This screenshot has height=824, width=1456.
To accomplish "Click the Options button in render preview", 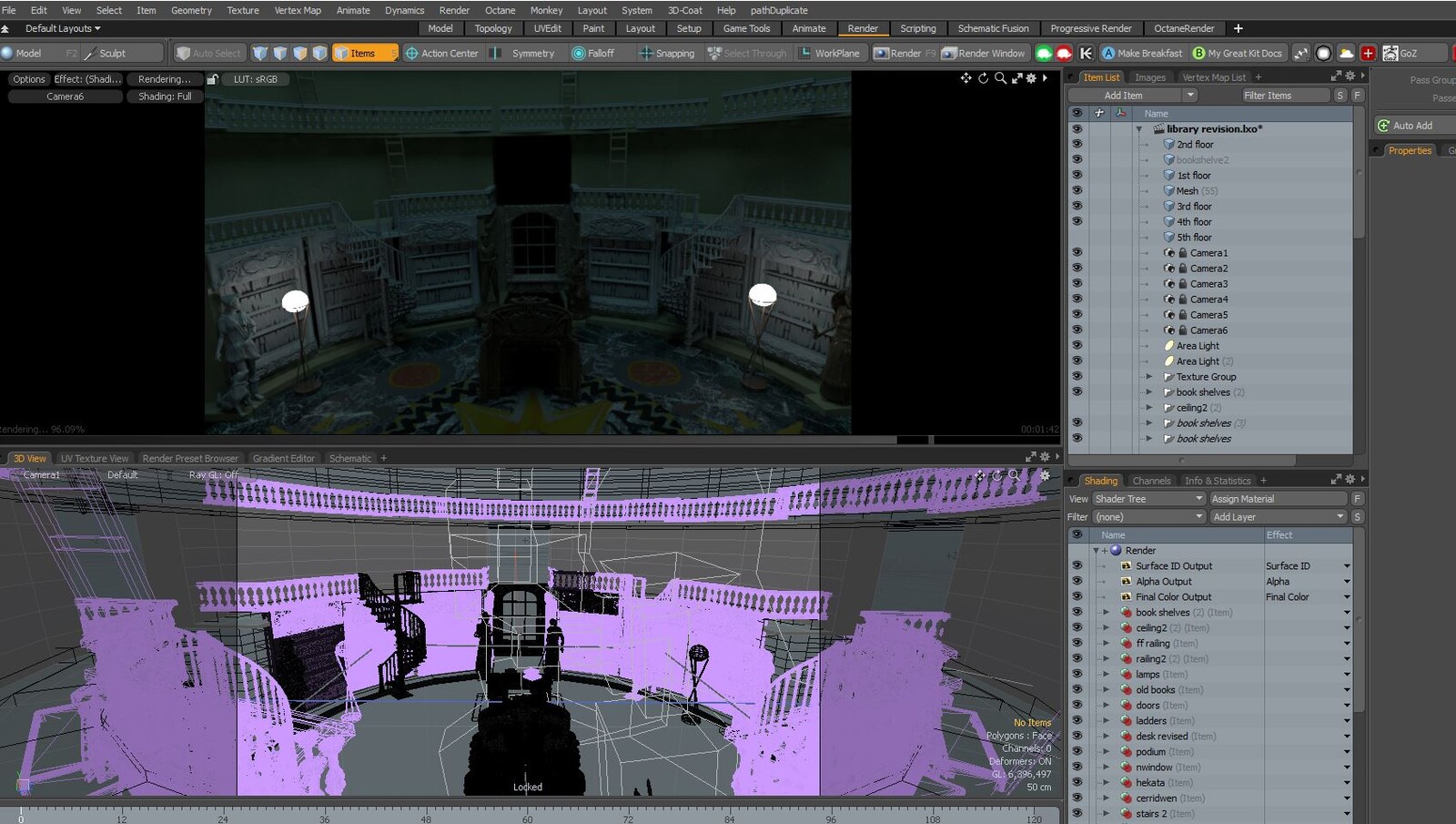I will [x=29, y=79].
